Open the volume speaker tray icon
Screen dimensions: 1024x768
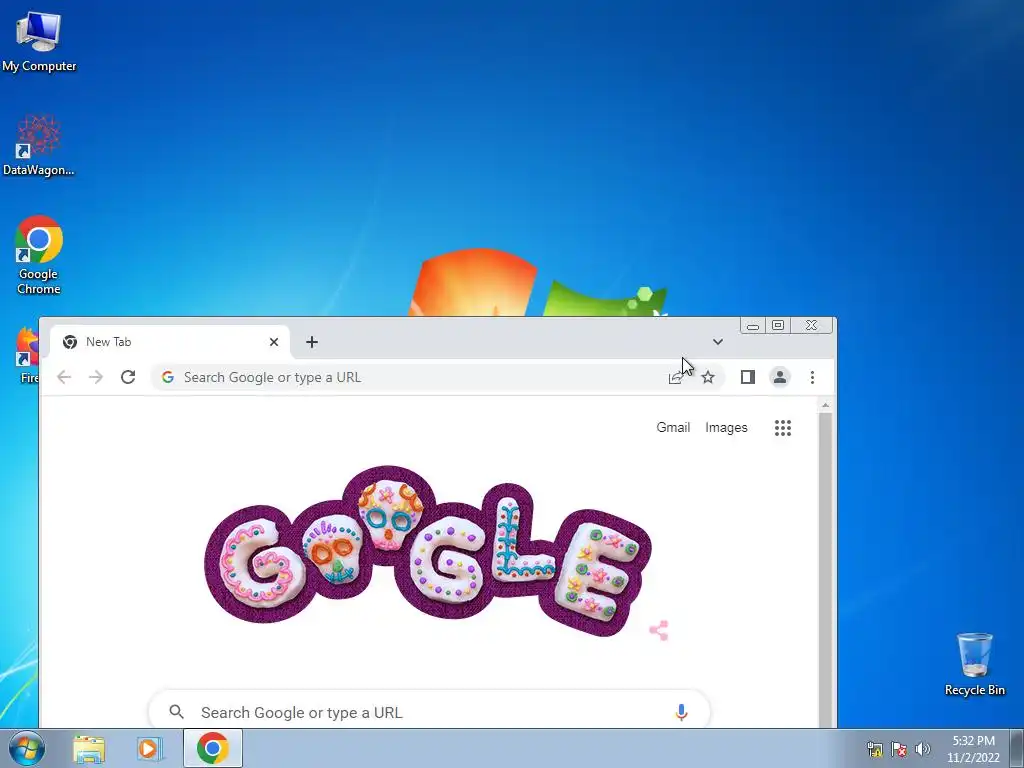point(923,749)
